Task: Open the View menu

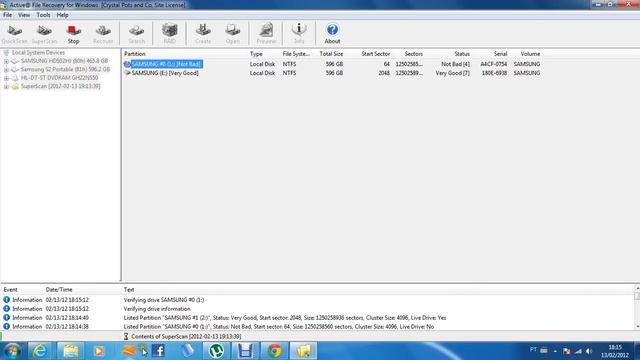Action: click(x=24, y=15)
